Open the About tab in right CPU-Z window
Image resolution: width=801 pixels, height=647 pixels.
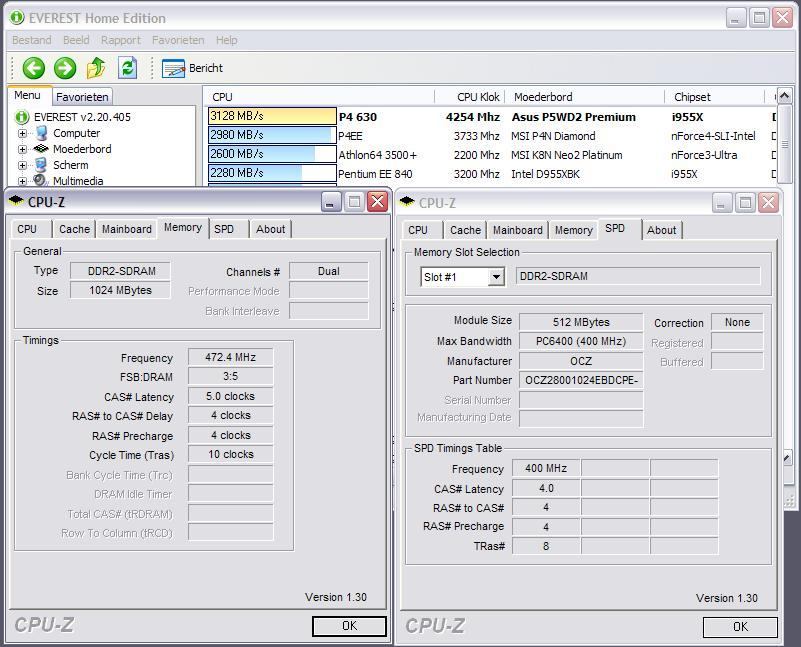coord(662,230)
